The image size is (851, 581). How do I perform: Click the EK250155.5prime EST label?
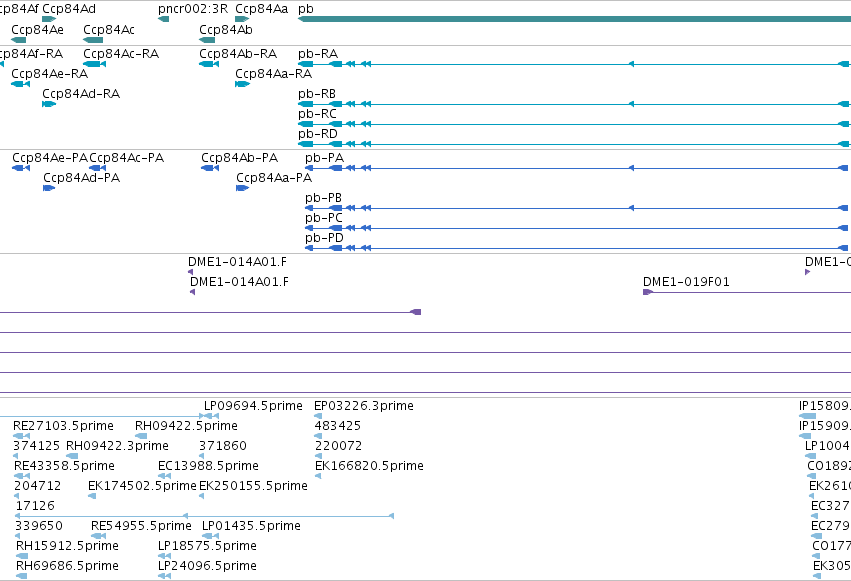253,486
